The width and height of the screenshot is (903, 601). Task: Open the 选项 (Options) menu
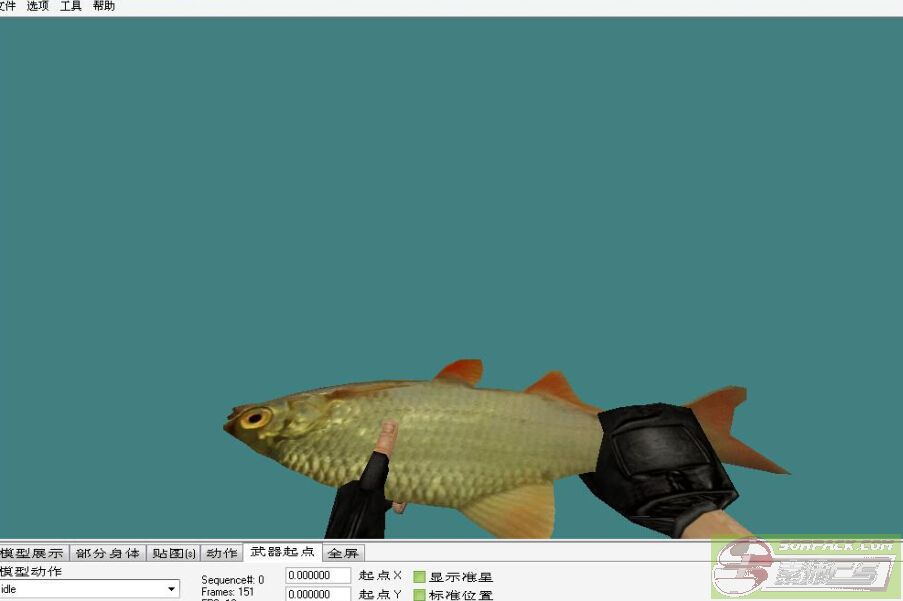37,6
